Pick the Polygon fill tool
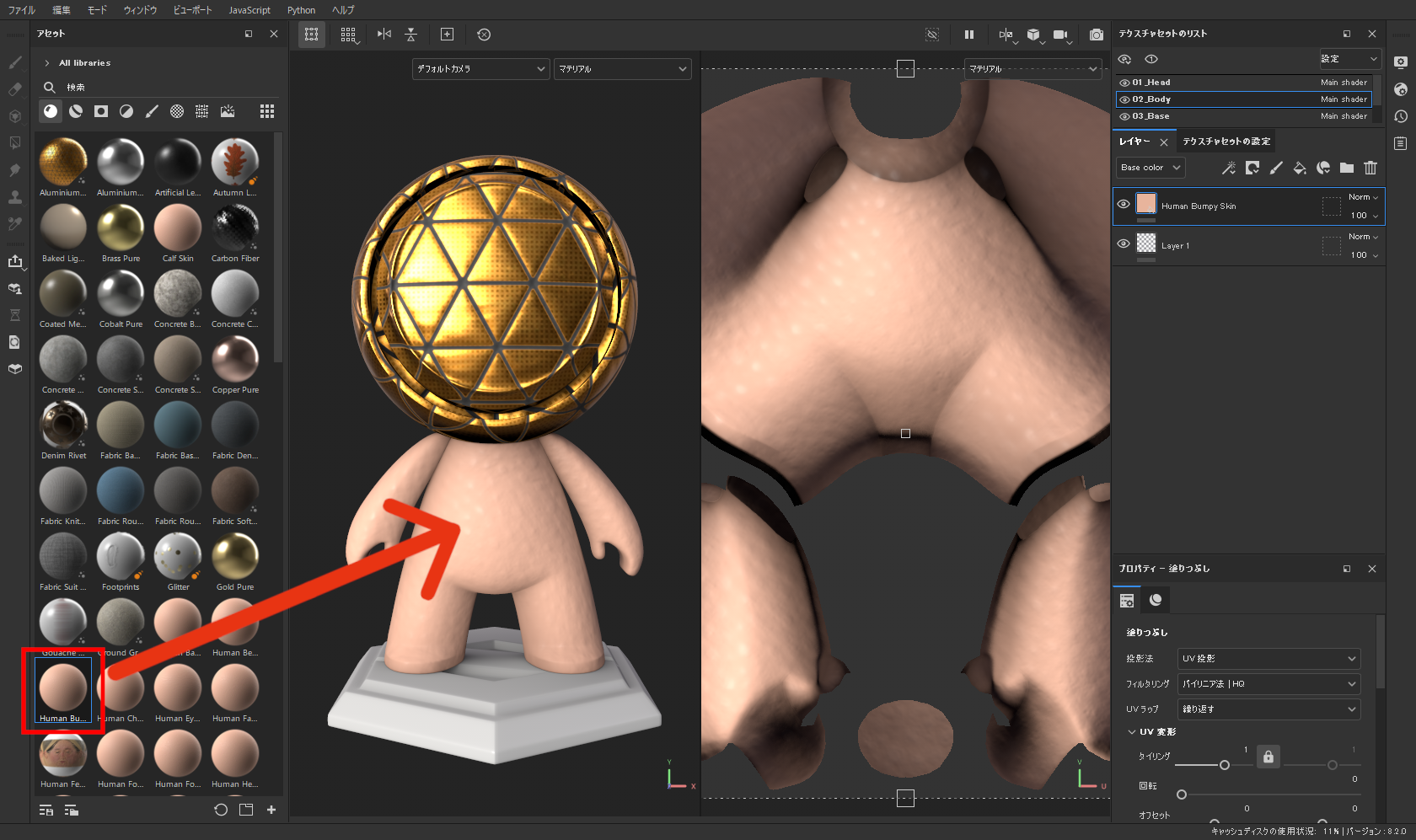Image resolution: width=1416 pixels, height=840 pixels. 14,142
